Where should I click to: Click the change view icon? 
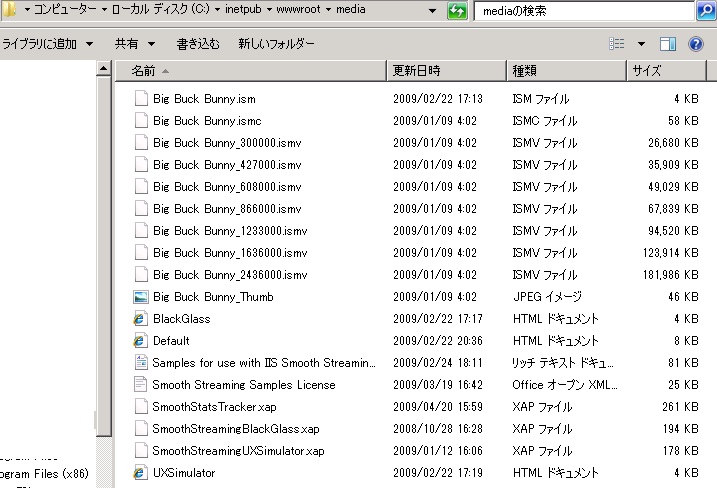point(617,44)
